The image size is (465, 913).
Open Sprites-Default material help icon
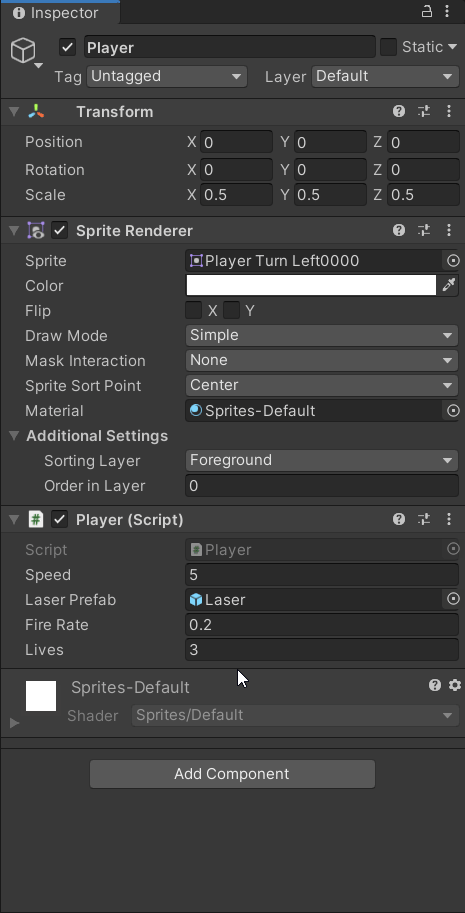(x=435, y=685)
